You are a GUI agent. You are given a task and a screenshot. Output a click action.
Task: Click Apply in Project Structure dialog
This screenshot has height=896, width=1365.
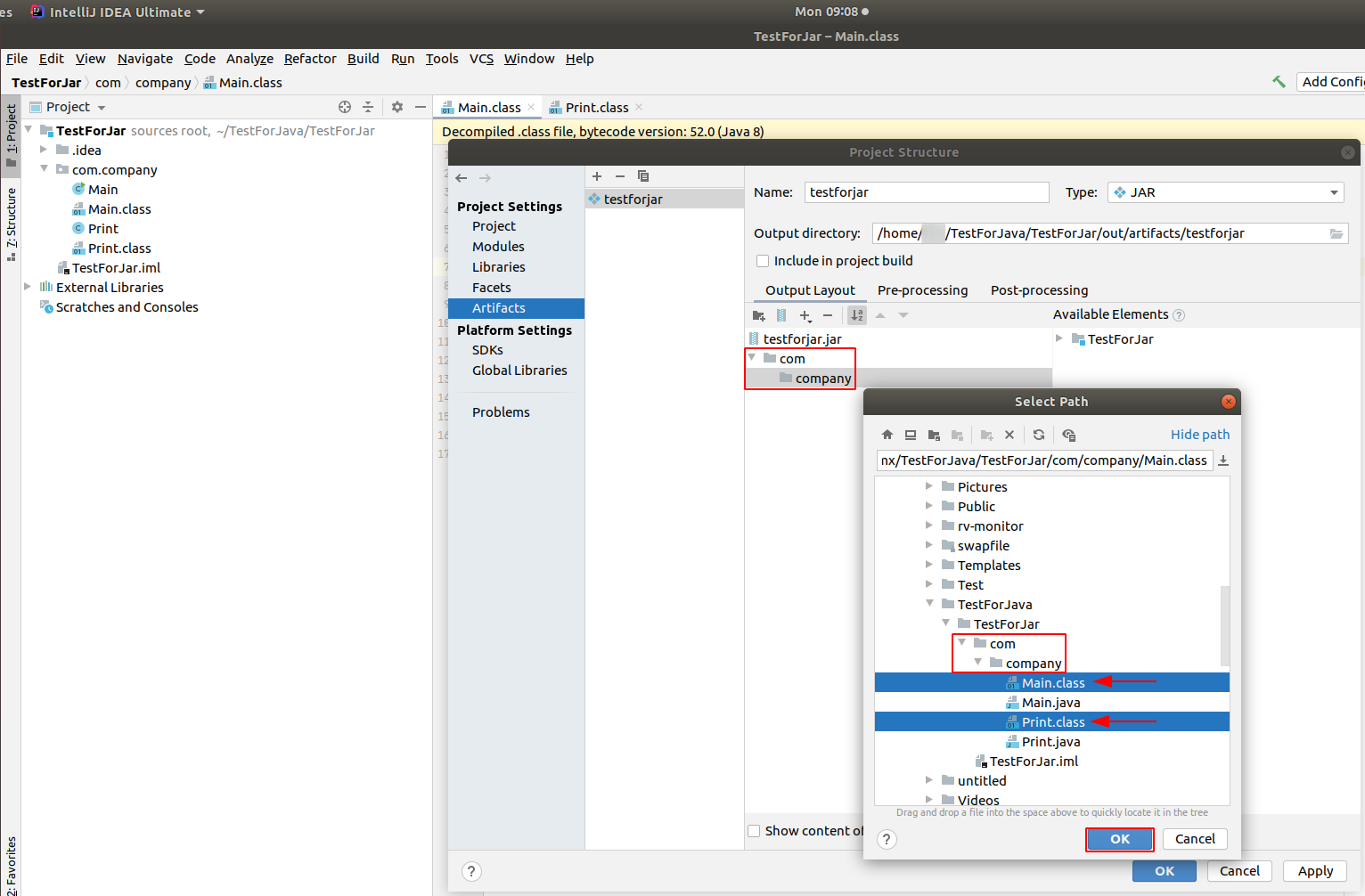(1315, 871)
